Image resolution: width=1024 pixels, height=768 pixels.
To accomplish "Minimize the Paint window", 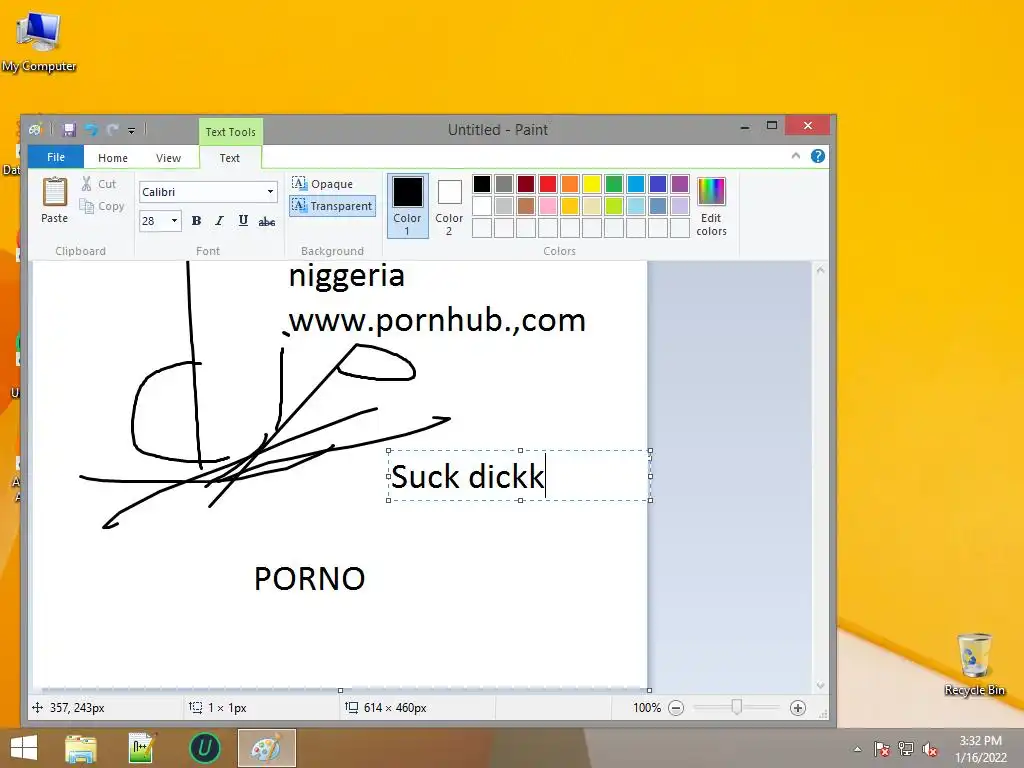I will [744, 127].
